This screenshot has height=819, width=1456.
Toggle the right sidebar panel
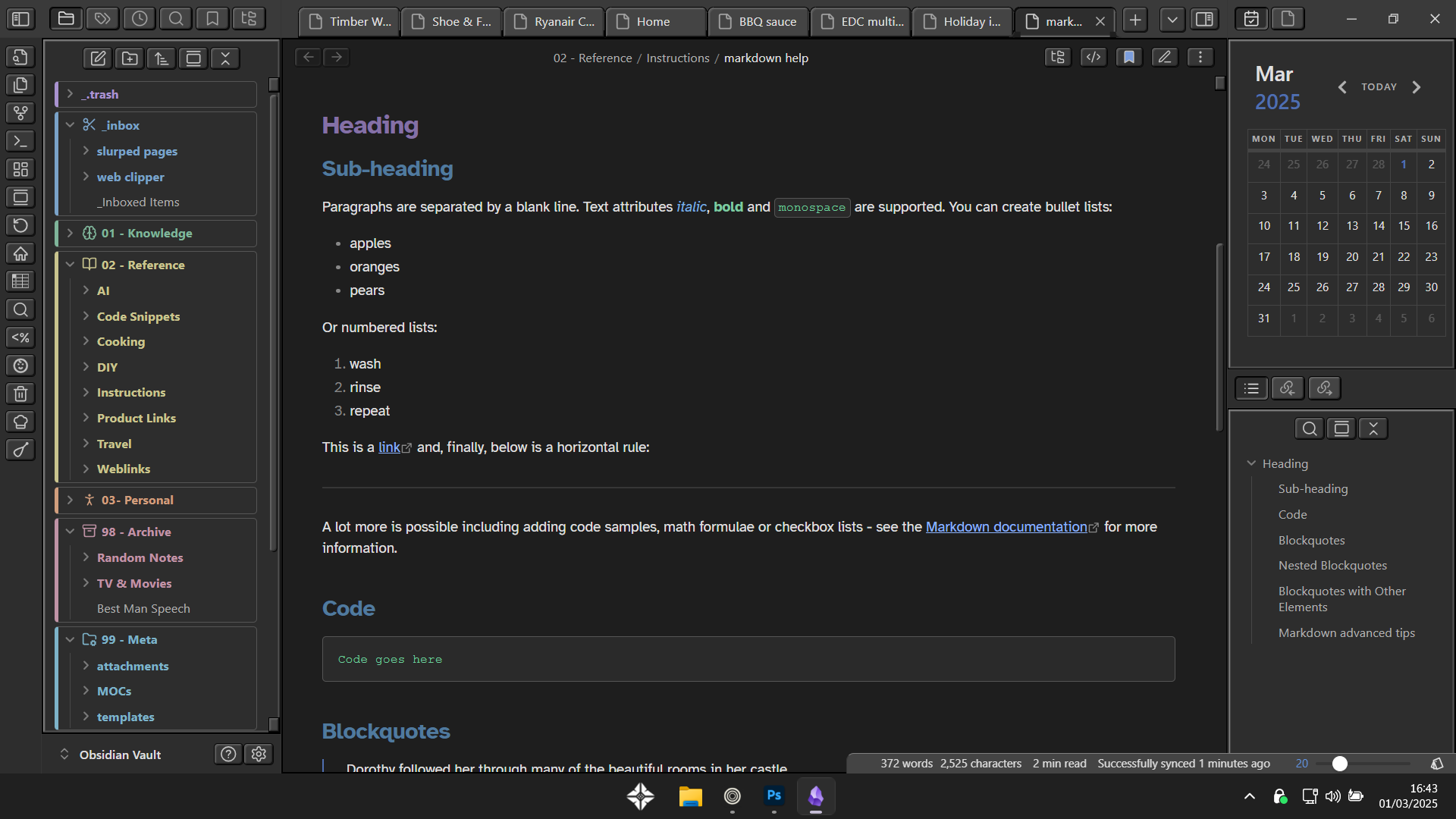(x=1205, y=19)
